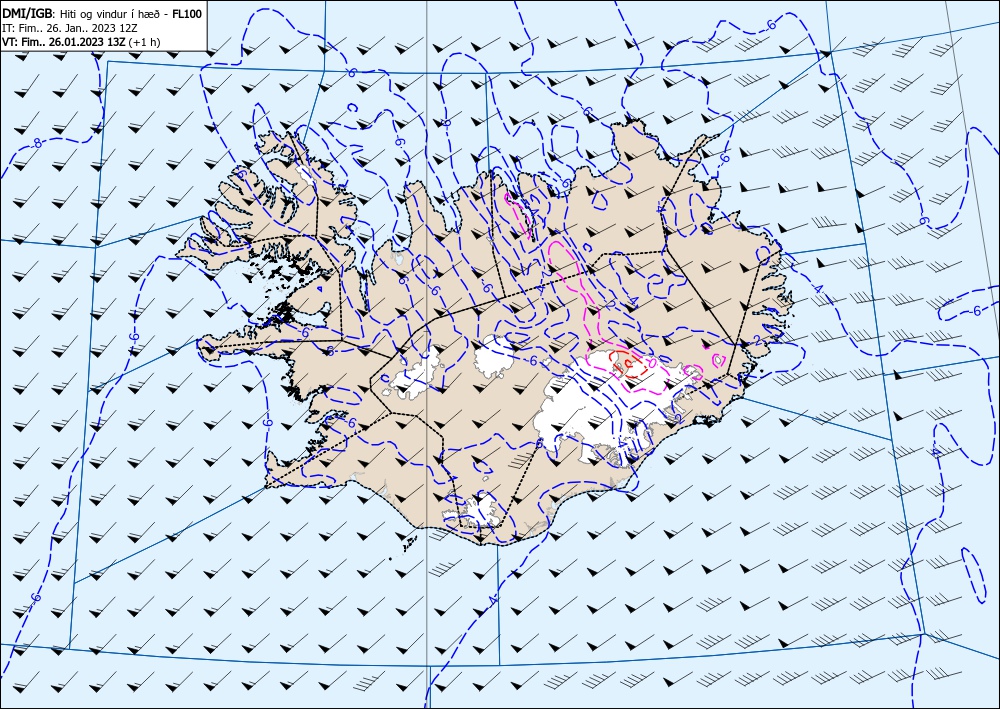Click the "FL100" flight level label
1000x709 pixels.
tap(187, 14)
